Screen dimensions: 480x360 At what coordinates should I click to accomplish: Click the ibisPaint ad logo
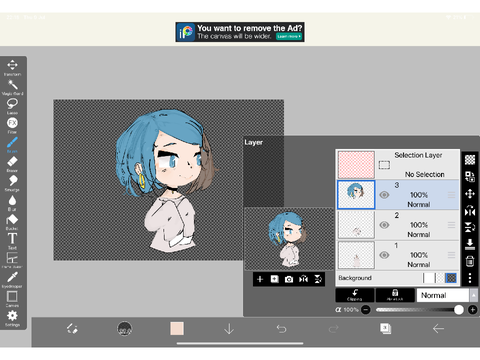[186, 32]
